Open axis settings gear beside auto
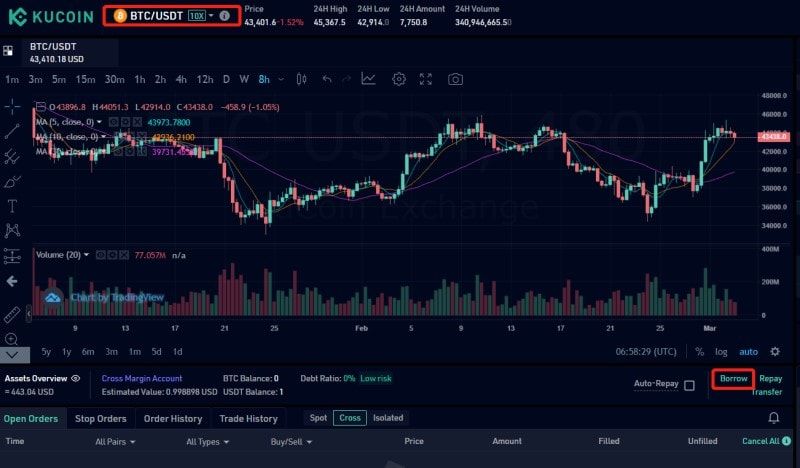Viewport: 800px width, 468px height. (x=775, y=351)
